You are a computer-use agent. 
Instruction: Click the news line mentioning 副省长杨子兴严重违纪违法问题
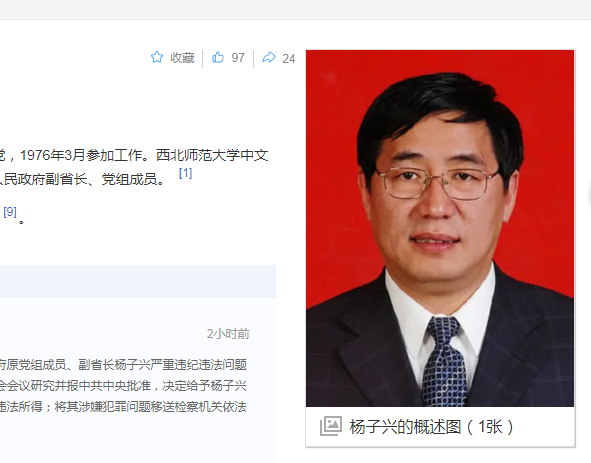[x=123, y=365]
